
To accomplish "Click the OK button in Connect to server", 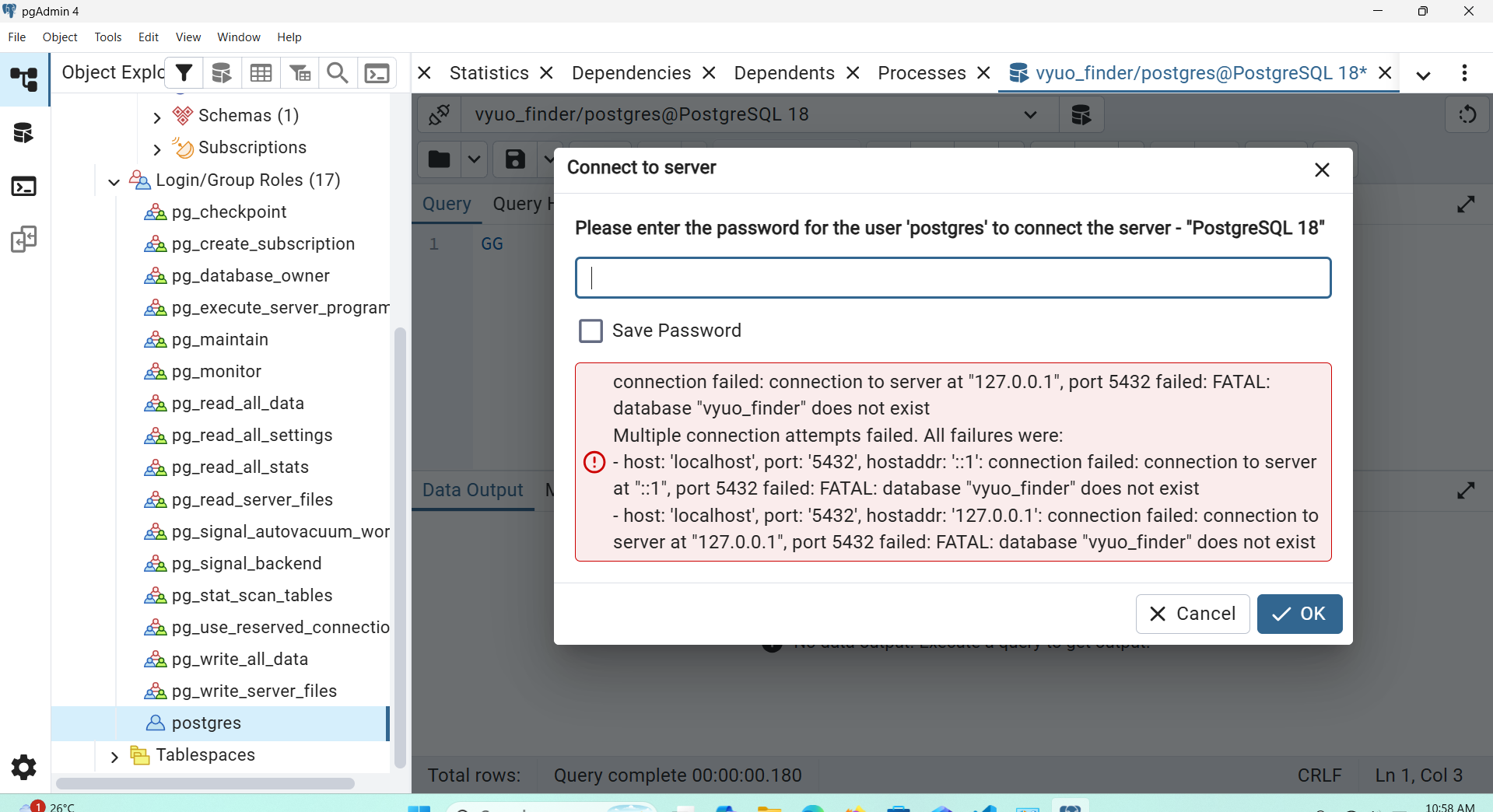I will 1299,614.
